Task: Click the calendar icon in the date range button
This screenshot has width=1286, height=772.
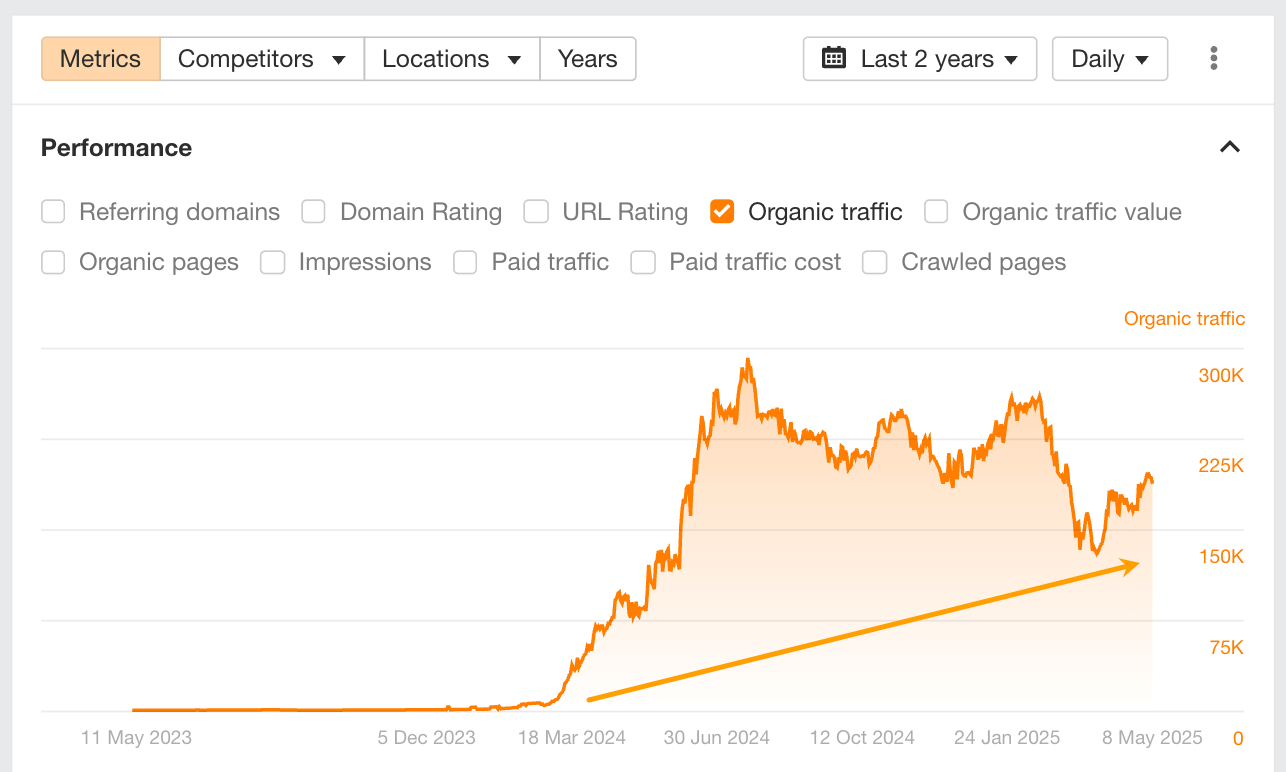Action: tap(833, 59)
